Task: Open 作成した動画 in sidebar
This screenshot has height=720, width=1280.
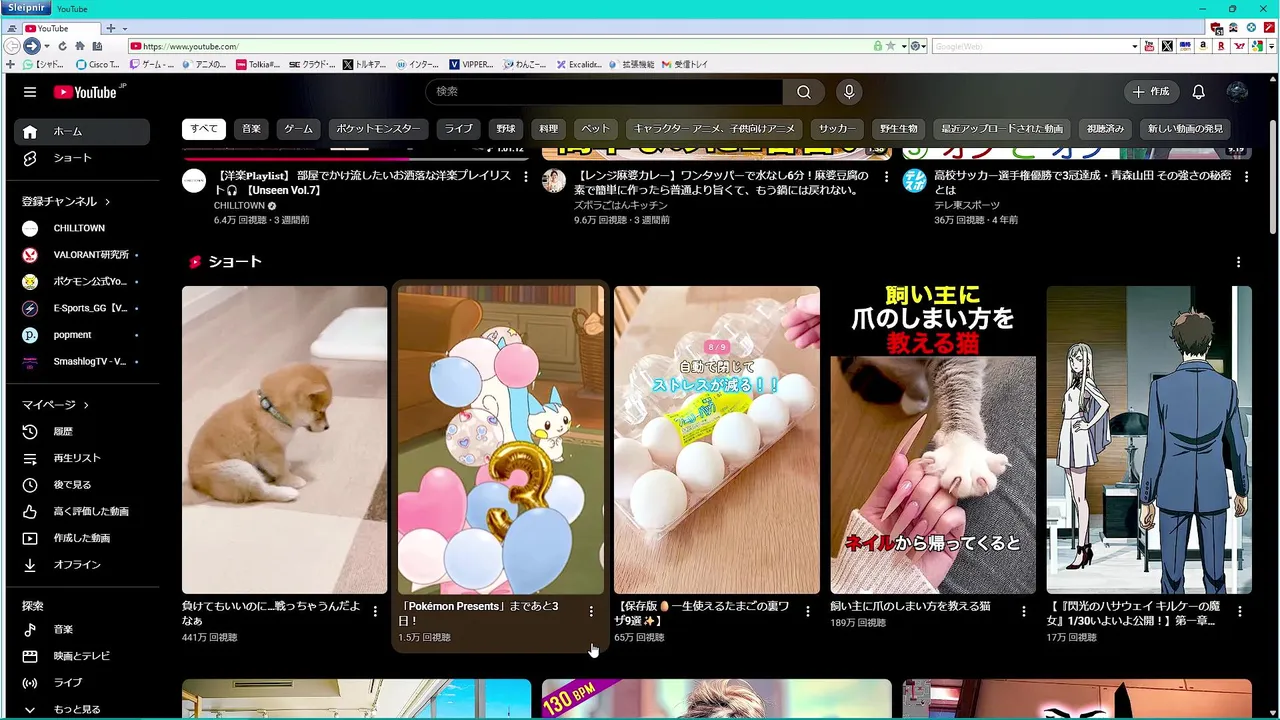Action: point(82,538)
